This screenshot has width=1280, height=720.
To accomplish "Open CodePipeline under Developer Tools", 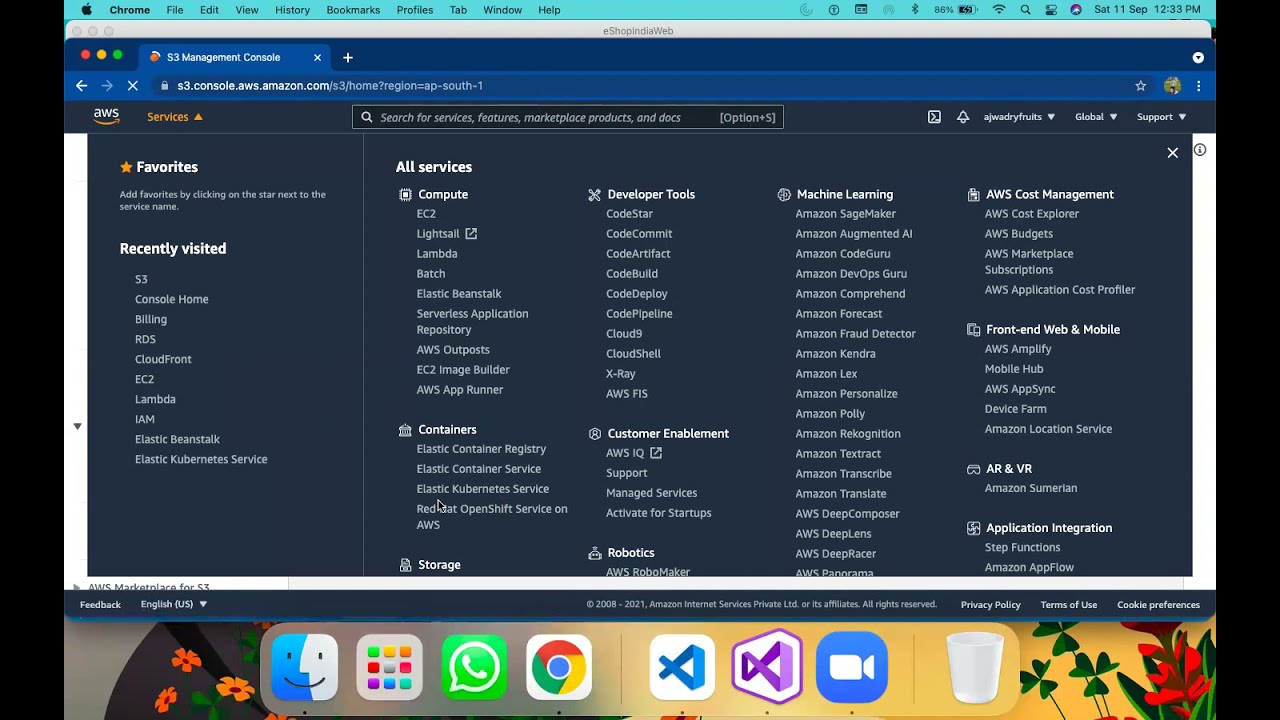I will coord(639,314).
